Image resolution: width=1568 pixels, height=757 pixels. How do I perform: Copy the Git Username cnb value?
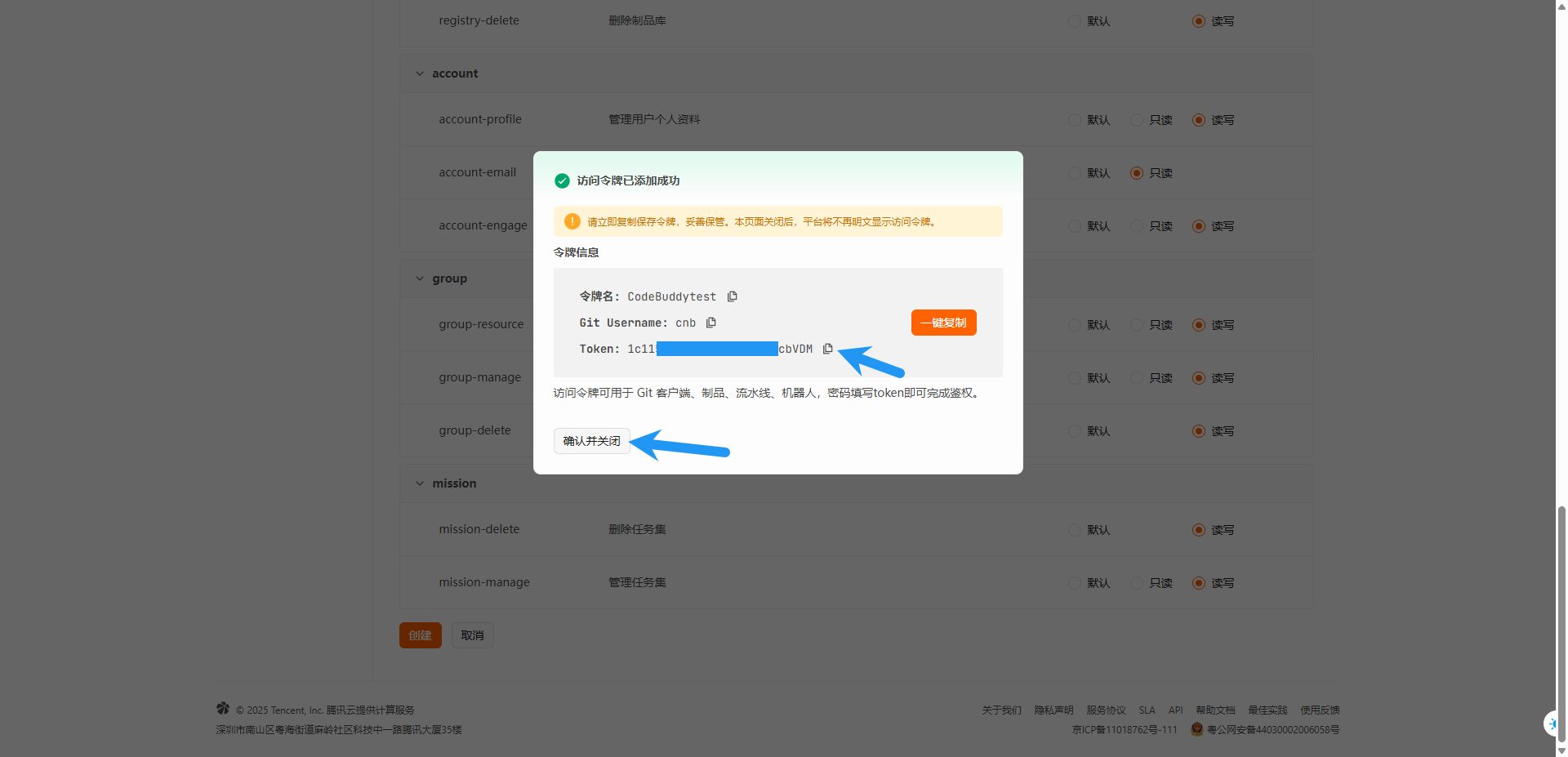tap(710, 323)
